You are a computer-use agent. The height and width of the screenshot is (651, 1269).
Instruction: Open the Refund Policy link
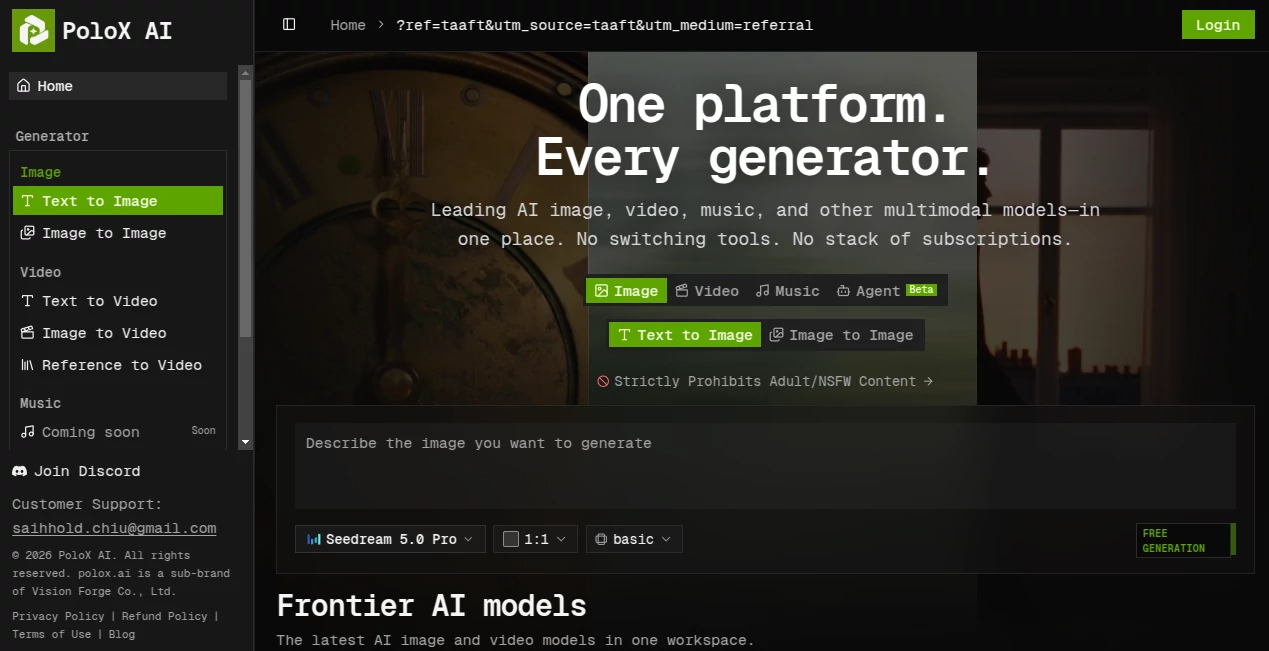165,616
